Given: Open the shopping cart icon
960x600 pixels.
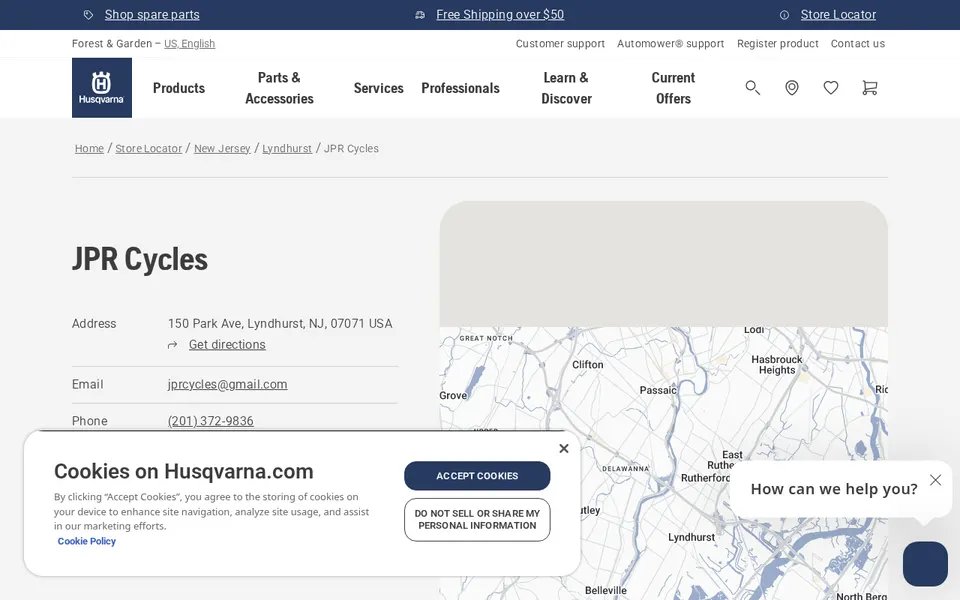Looking at the screenshot, I should [x=869, y=88].
